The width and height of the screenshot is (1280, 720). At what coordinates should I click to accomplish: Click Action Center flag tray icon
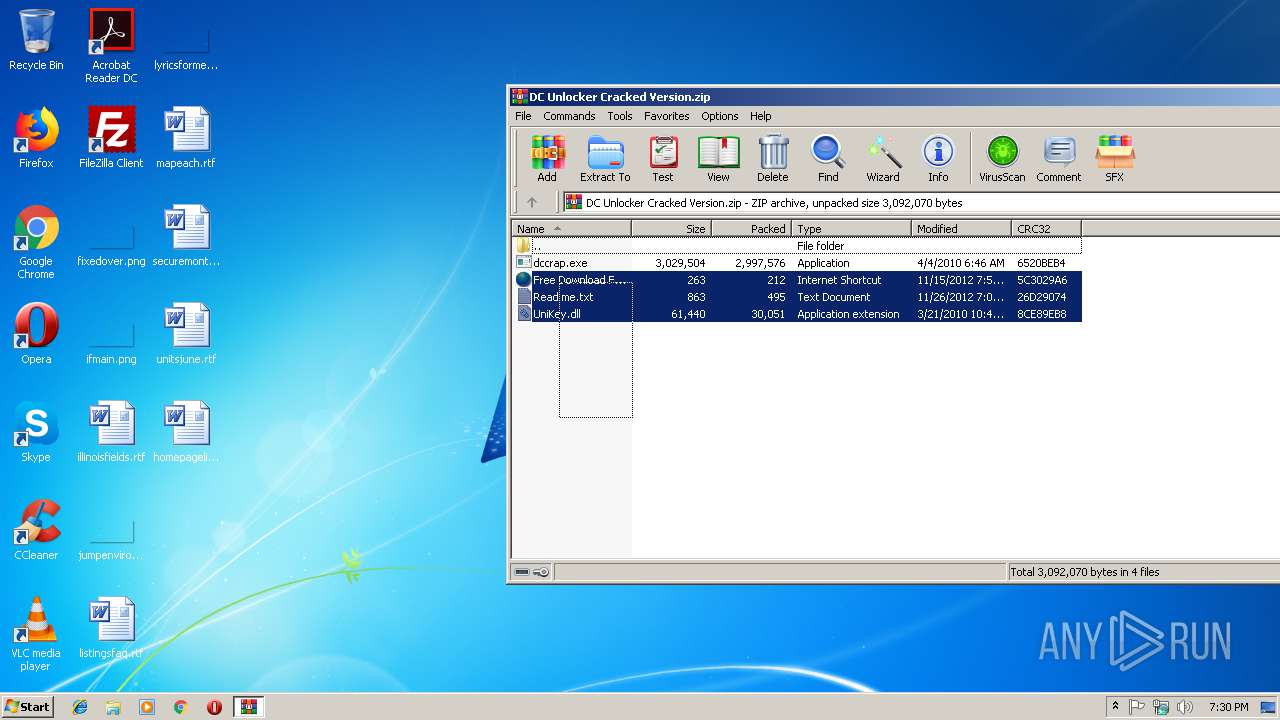tap(1137, 707)
